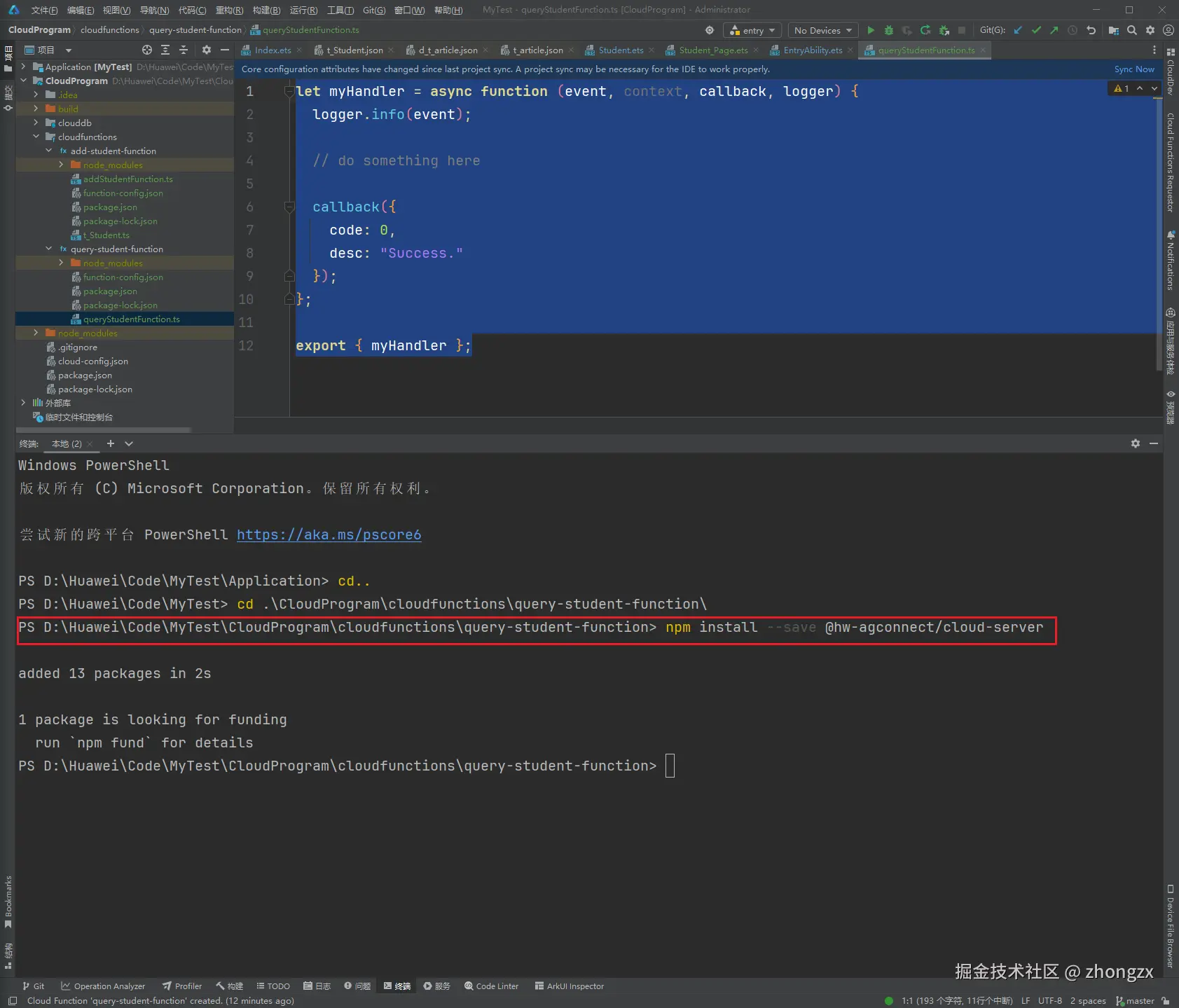Run the app with green play button
The width and height of the screenshot is (1179, 1008).
pos(870,30)
